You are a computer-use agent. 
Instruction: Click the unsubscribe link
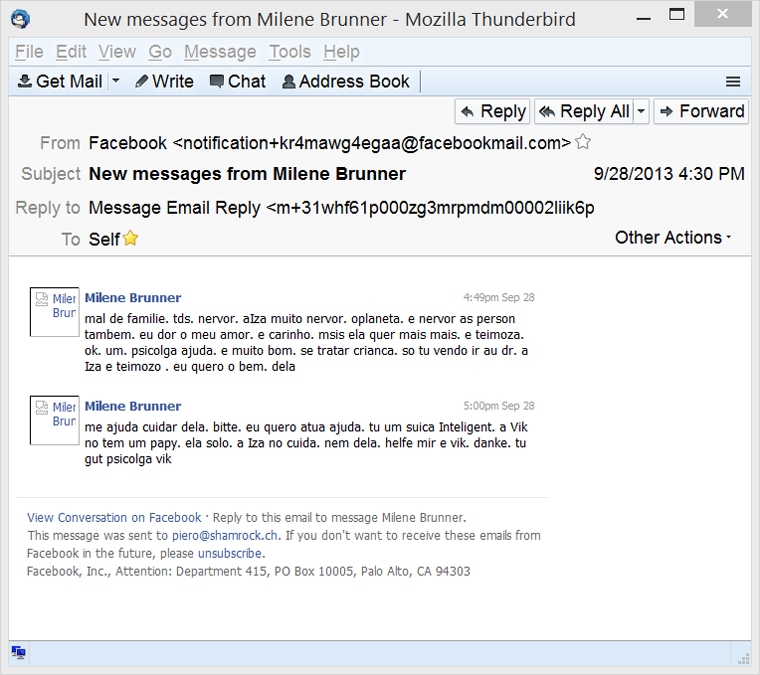(230, 554)
